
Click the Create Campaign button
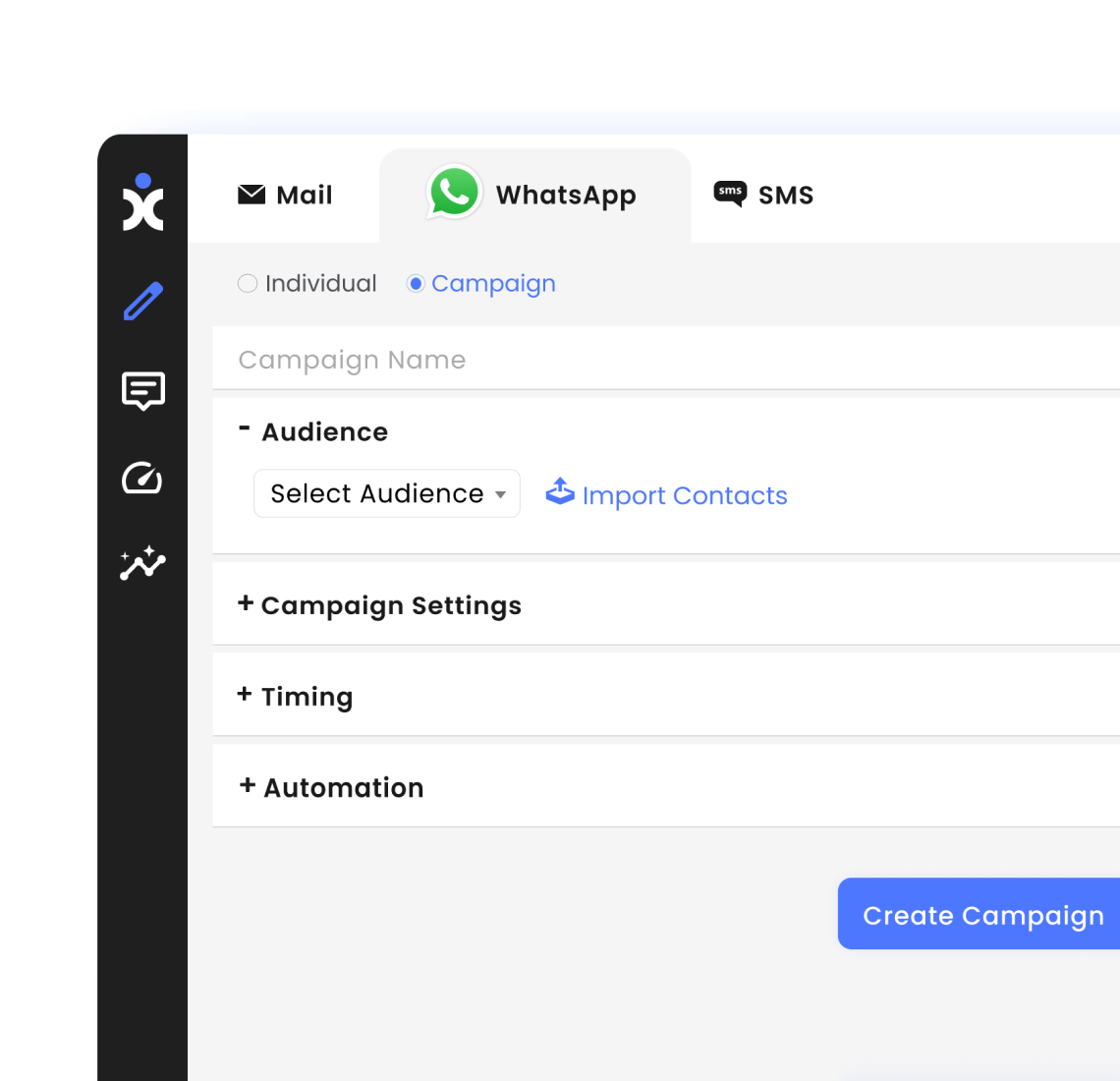(x=979, y=914)
